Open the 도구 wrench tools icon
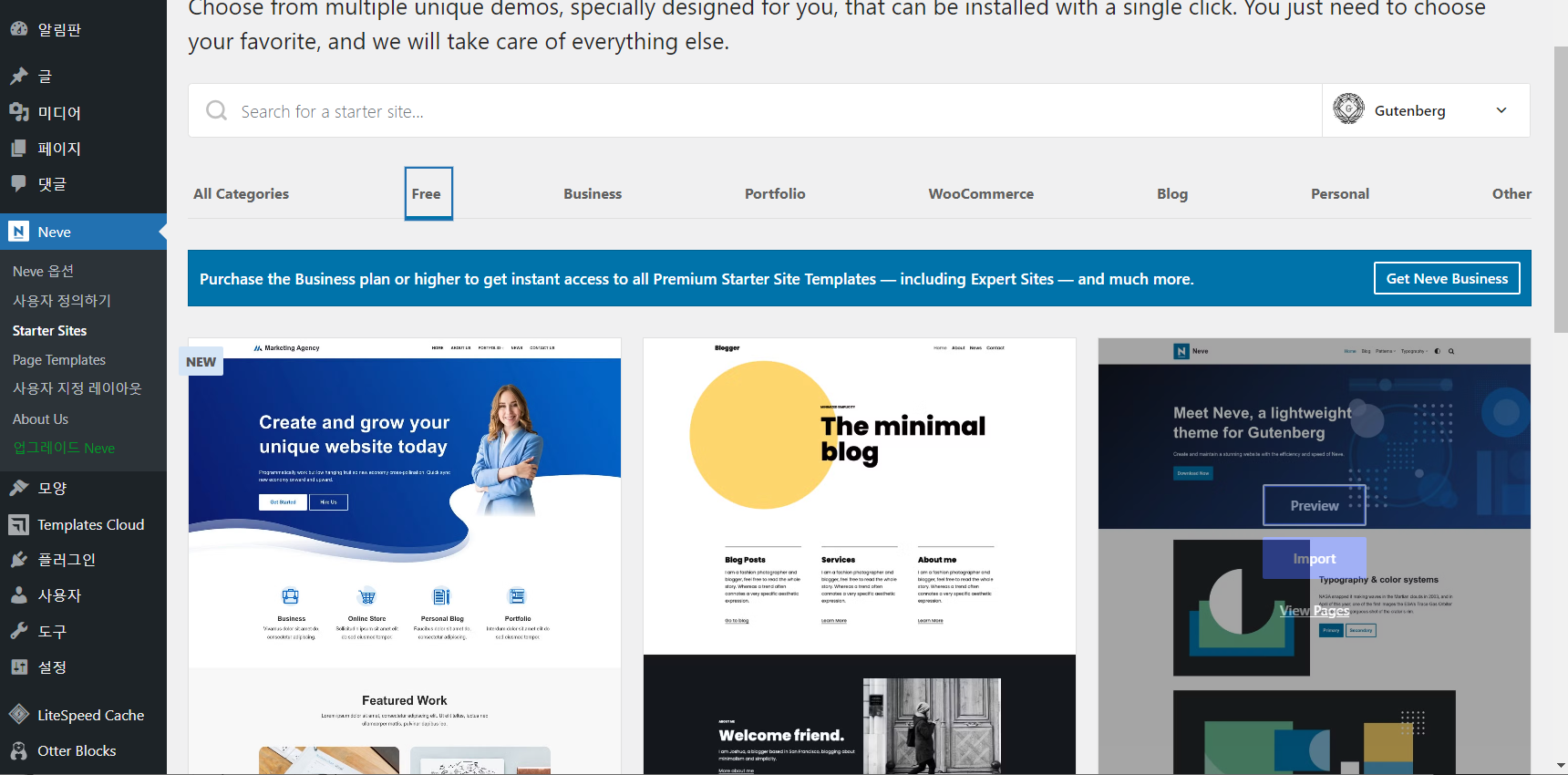The width and height of the screenshot is (1568, 775). tap(19, 631)
